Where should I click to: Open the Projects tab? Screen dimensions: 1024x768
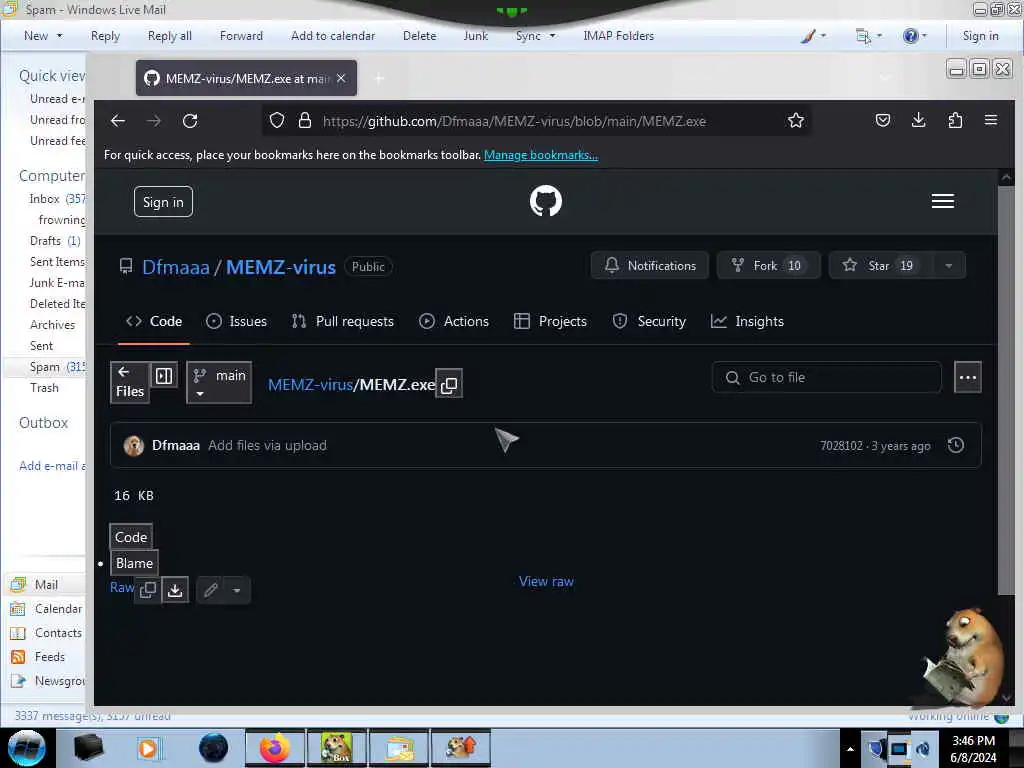(551, 321)
